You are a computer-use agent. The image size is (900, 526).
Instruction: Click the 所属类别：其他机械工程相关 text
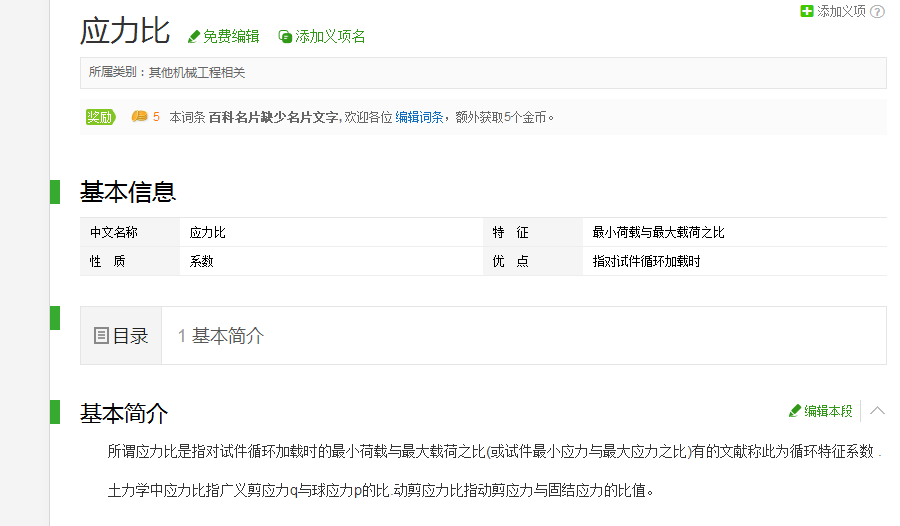click(x=166, y=72)
